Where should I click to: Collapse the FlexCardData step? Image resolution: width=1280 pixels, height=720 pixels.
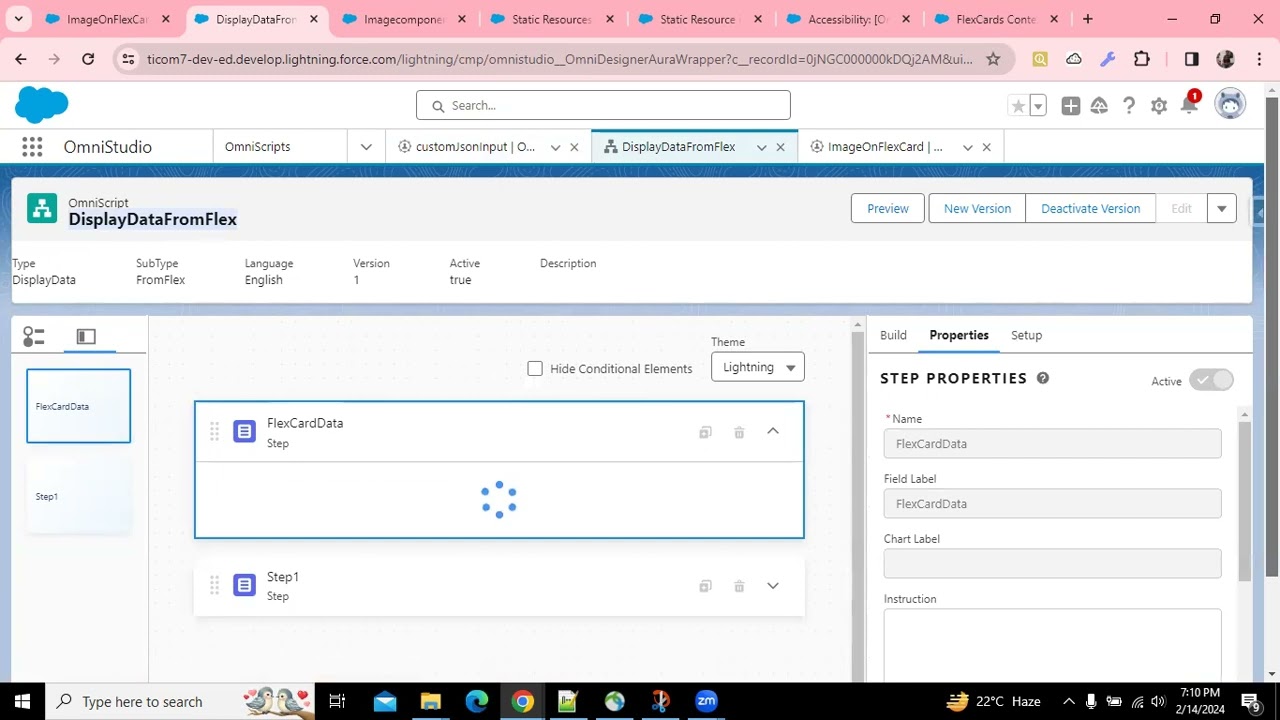[773, 431]
